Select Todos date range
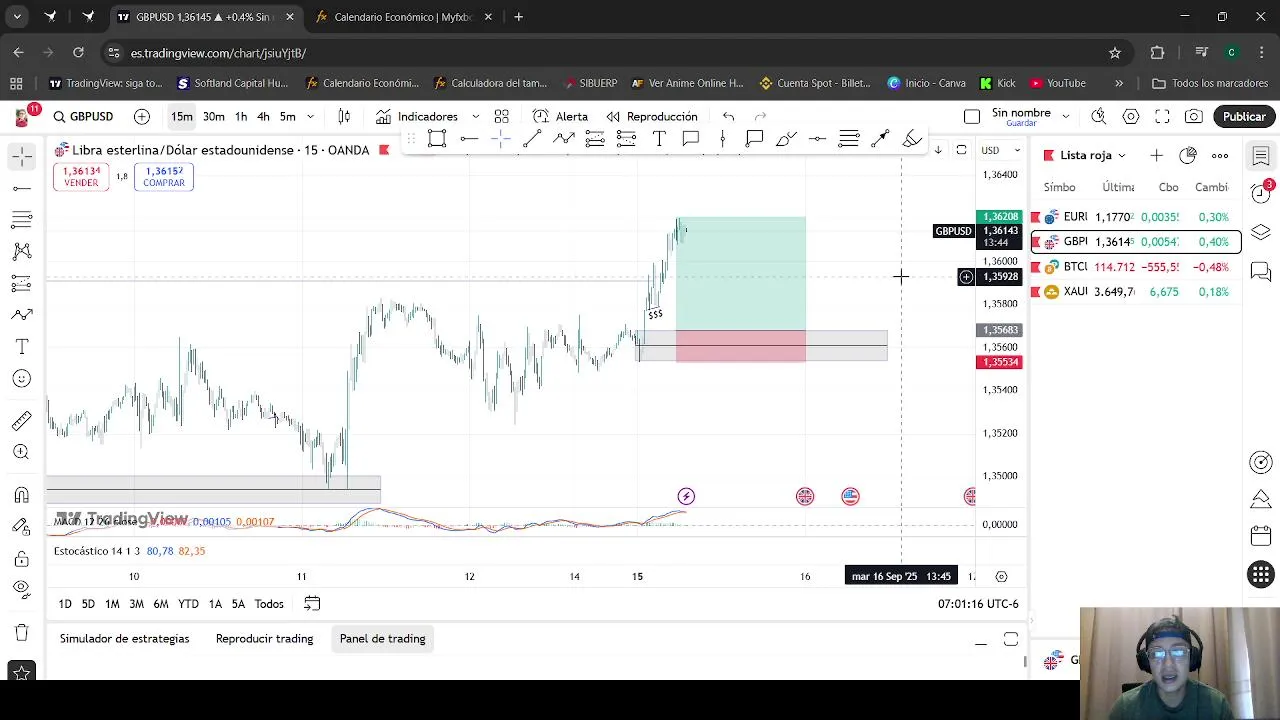 click(x=269, y=604)
